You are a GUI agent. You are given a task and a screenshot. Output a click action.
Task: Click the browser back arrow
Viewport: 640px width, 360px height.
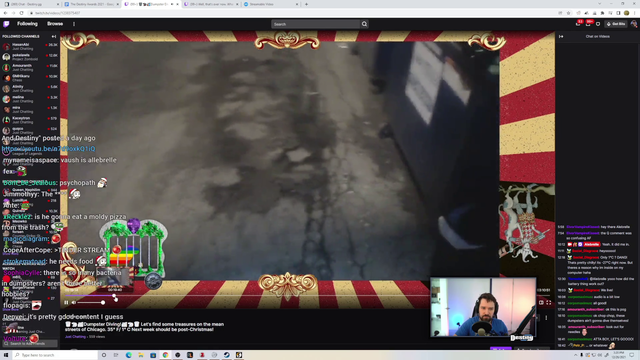[5, 13]
